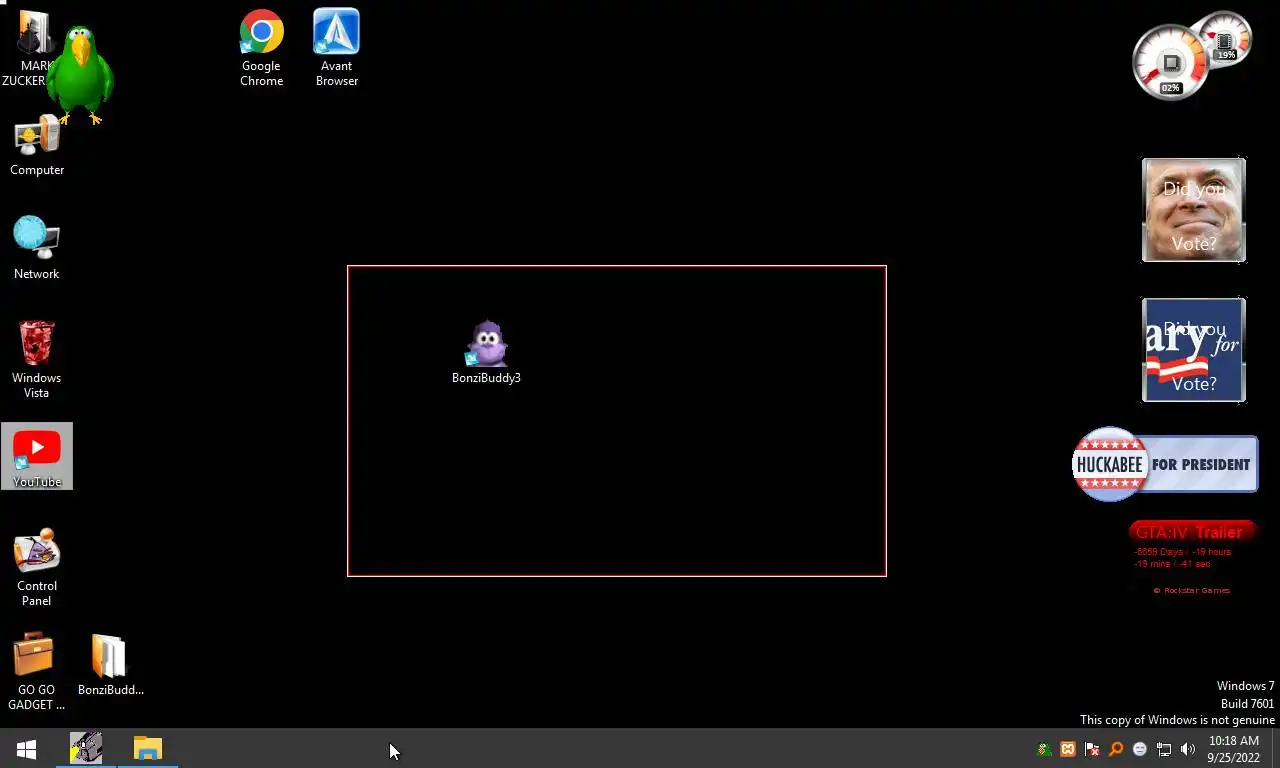Image resolution: width=1280 pixels, height=768 pixels.
Task: Click the green parrot tray icon
Action: pos(1044,749)
